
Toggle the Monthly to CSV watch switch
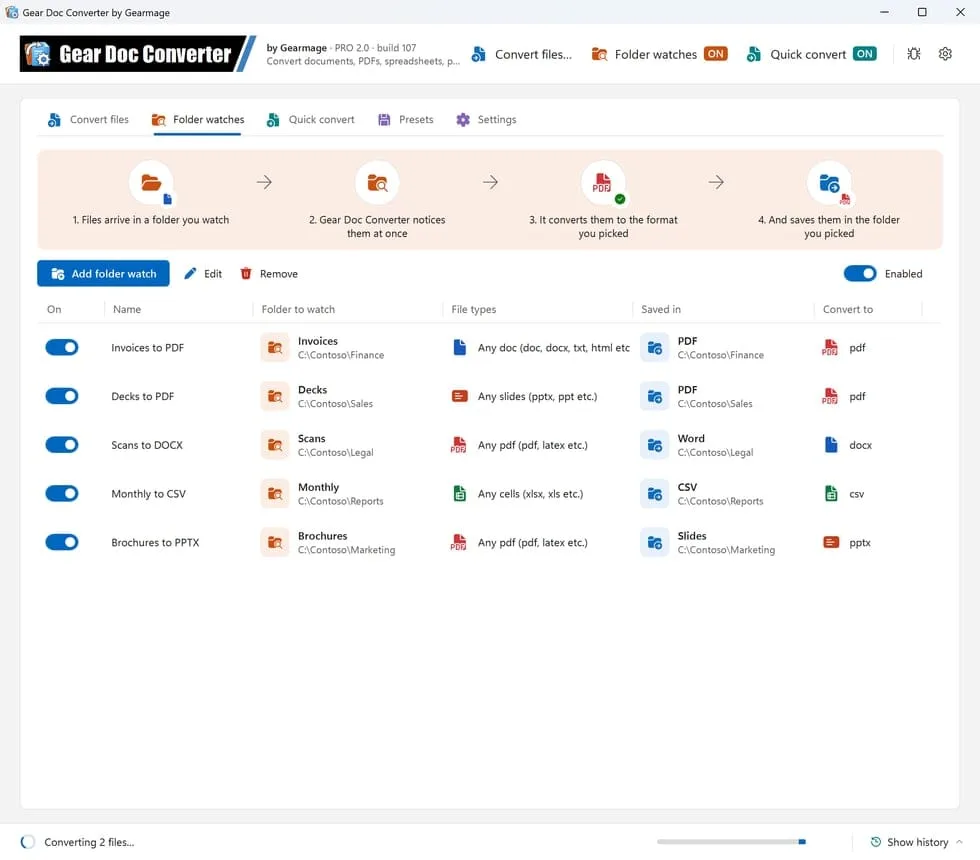[62, 494]
